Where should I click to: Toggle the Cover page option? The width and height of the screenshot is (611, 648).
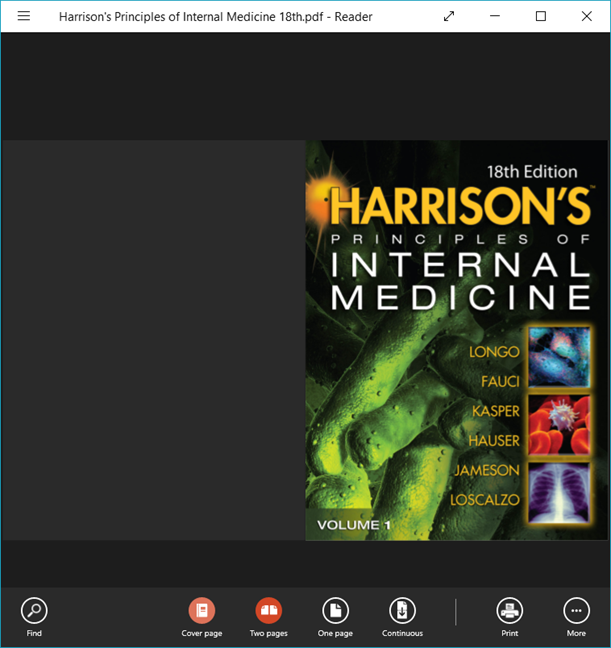pos(202,617)
